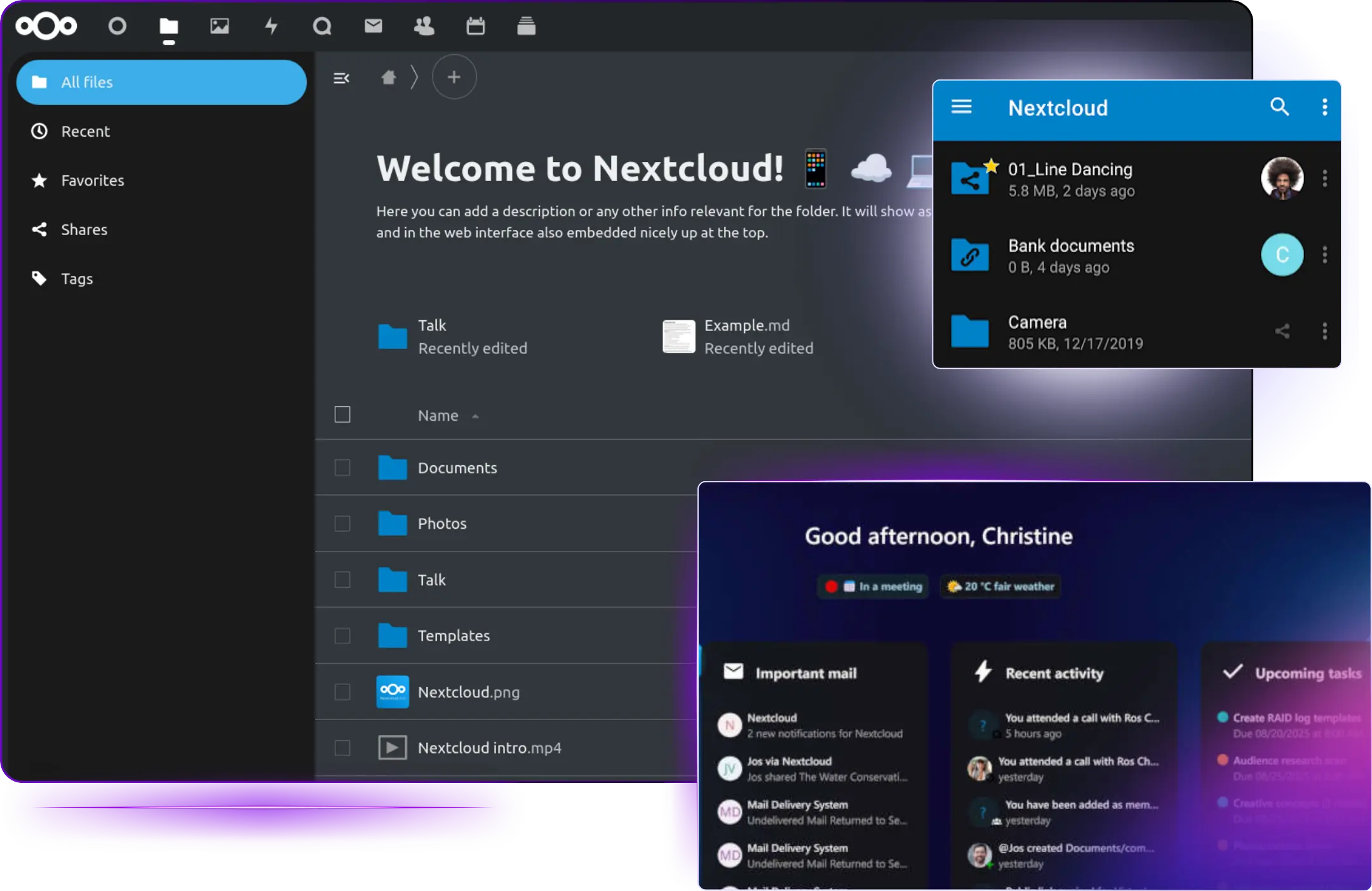Open the Nextcloud.png thumbnail

393,691
